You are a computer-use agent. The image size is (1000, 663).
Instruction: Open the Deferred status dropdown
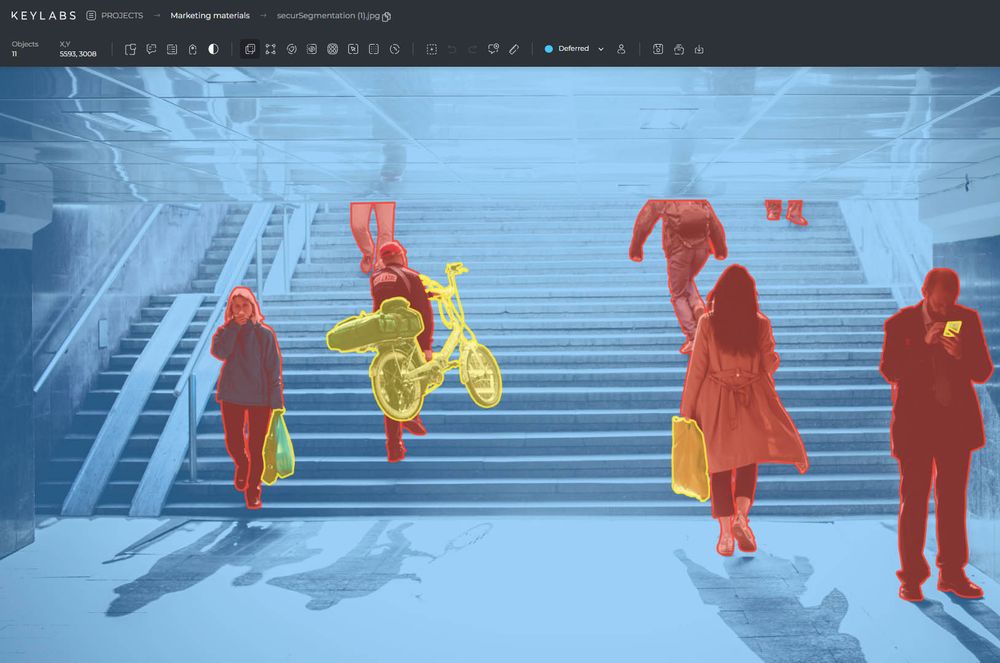pos(573,48)
